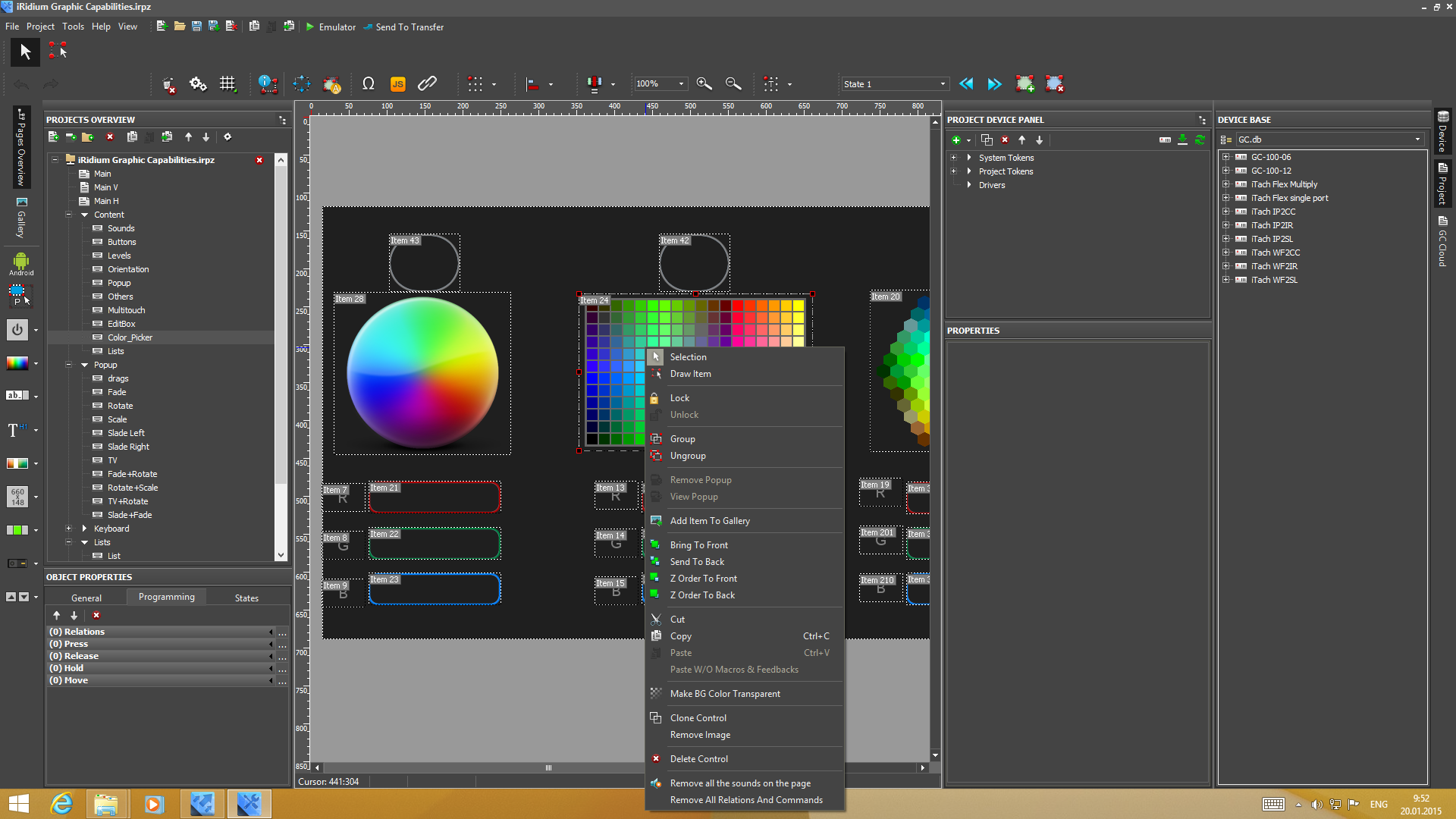Click the JS script editor icon

pyautogui.click(x=397, y=84)
